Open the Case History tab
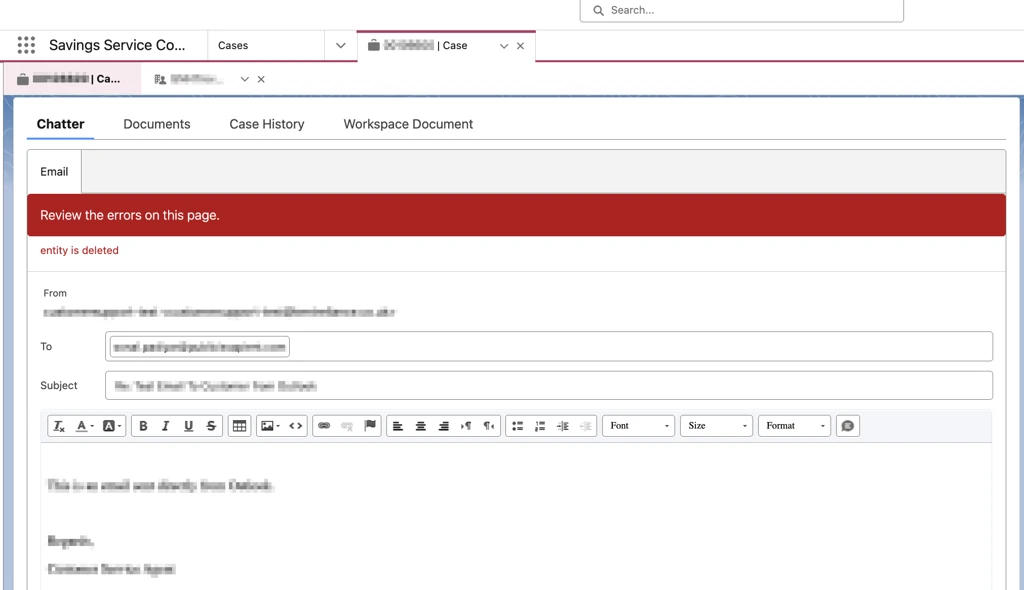 pyautogui.click(x=267, y=124)
